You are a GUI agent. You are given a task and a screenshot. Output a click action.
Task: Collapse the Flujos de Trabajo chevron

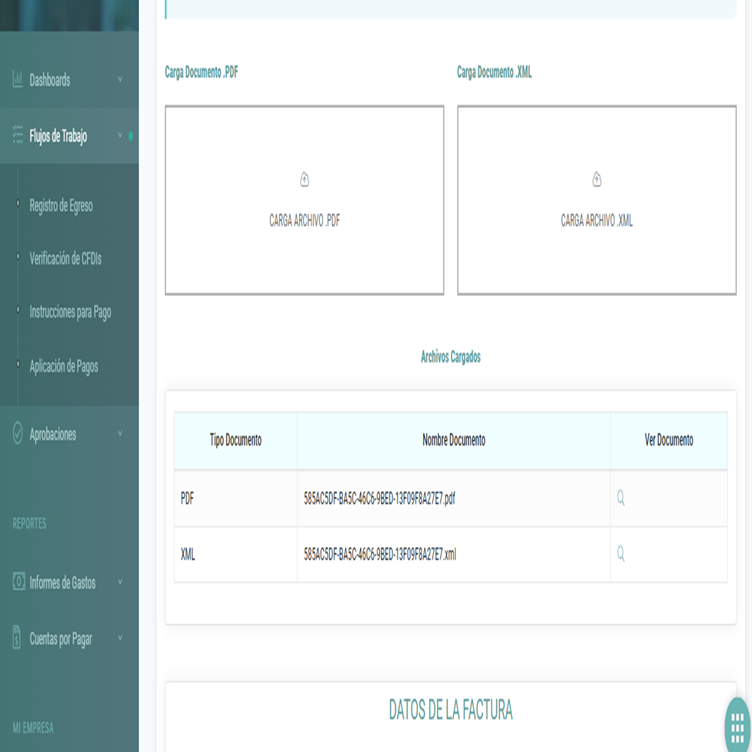tap(120, 136)
